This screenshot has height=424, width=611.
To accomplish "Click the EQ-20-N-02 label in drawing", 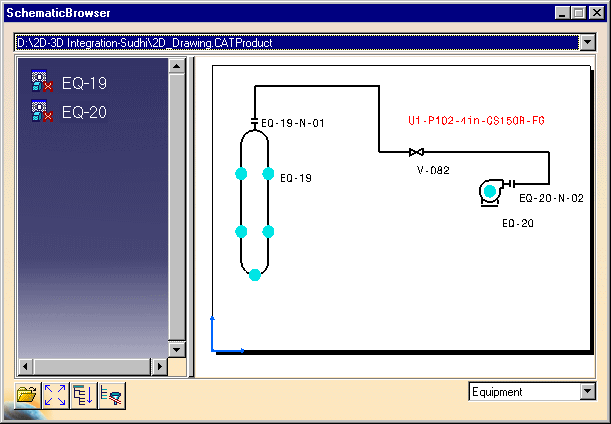I will click(x=551, y=198).
